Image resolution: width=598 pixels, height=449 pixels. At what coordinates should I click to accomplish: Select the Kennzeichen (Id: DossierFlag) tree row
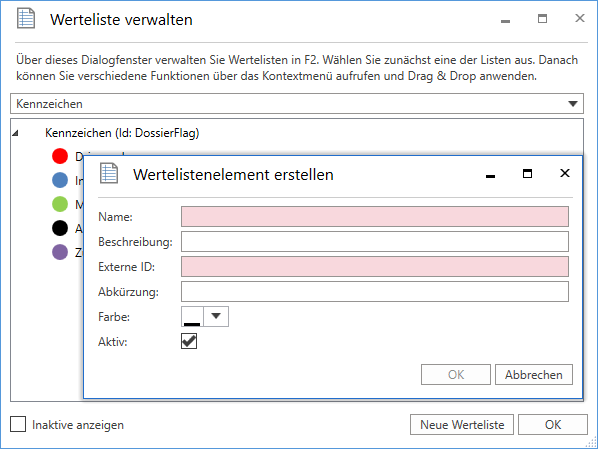(122, 133)
